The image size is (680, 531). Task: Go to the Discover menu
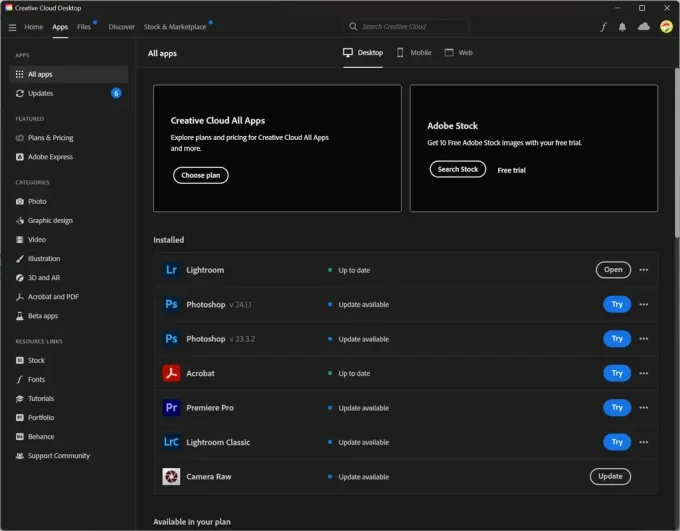121,27
